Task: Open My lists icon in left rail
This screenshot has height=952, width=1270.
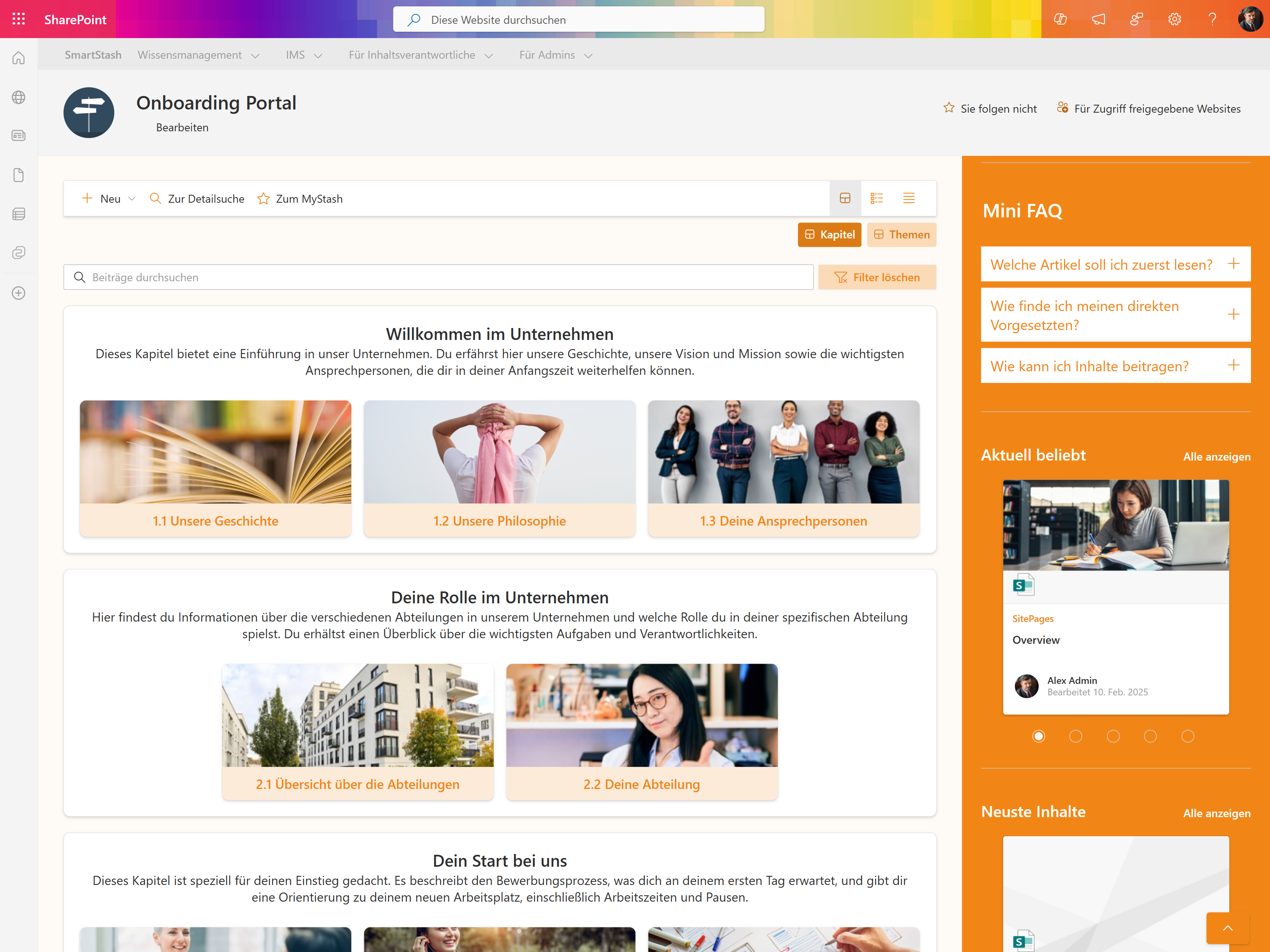Action: pyautogui.click(x=18, y=214)
